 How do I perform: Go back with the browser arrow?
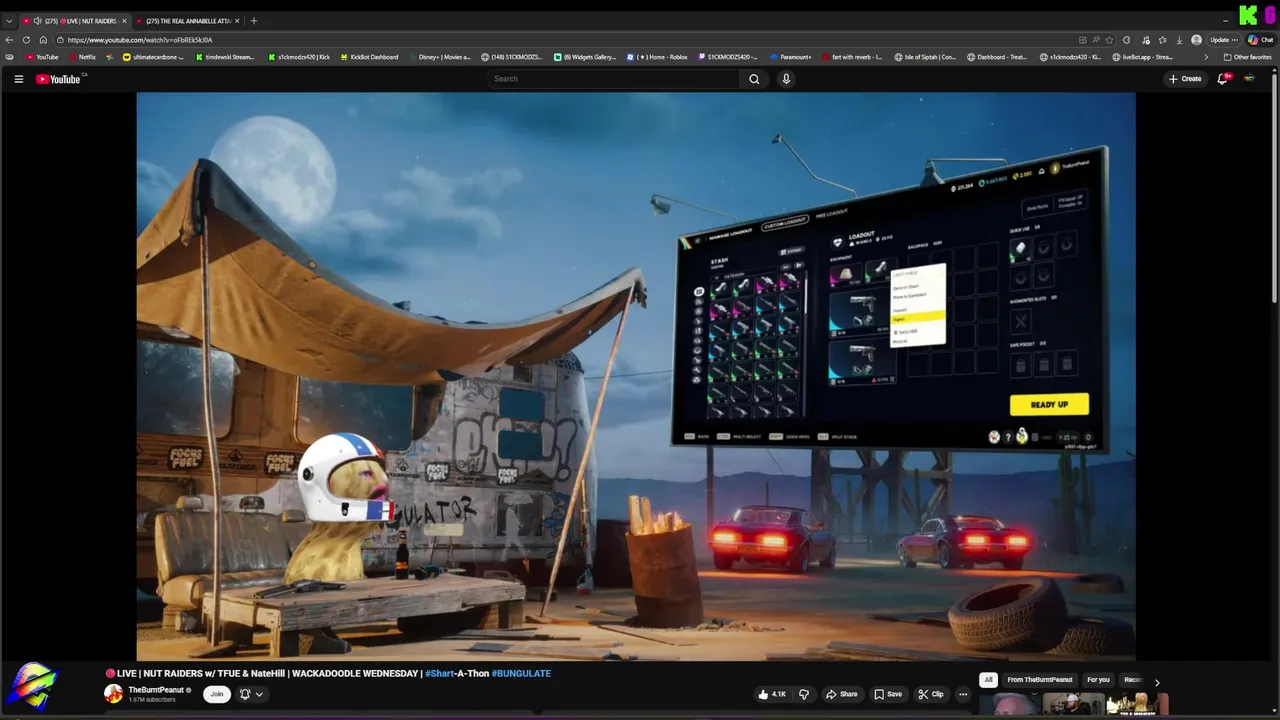10,40
